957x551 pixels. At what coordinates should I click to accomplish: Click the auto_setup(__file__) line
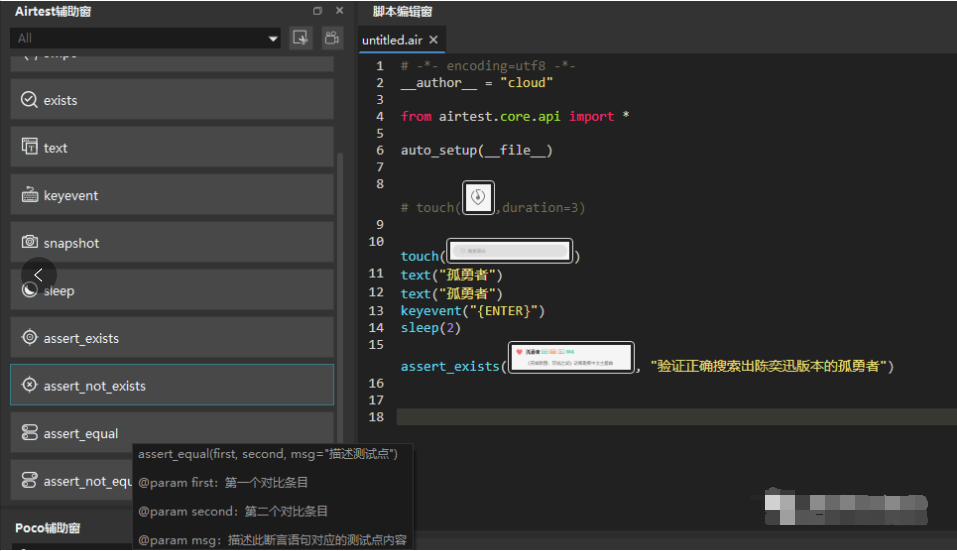pos(476,150)
